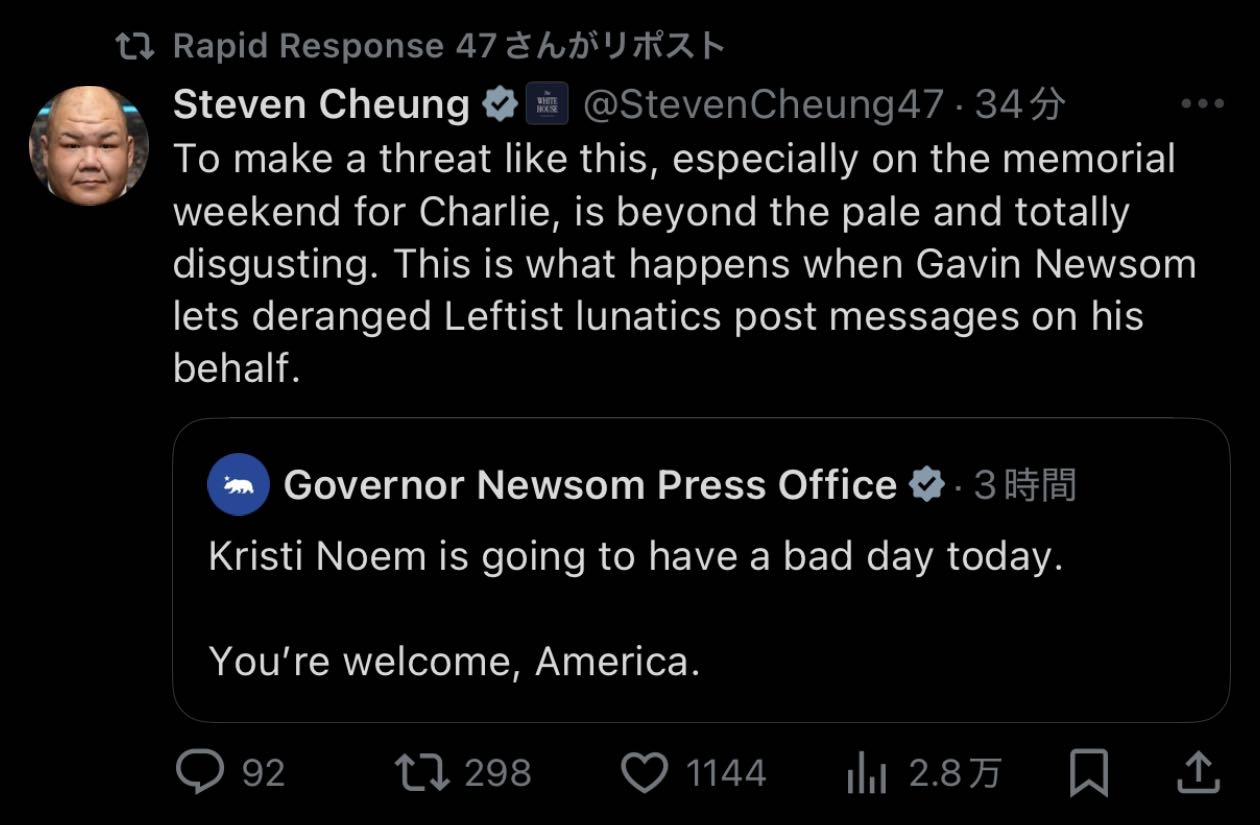
Task: Bookmark this post
Action: tap(1088, 773)
